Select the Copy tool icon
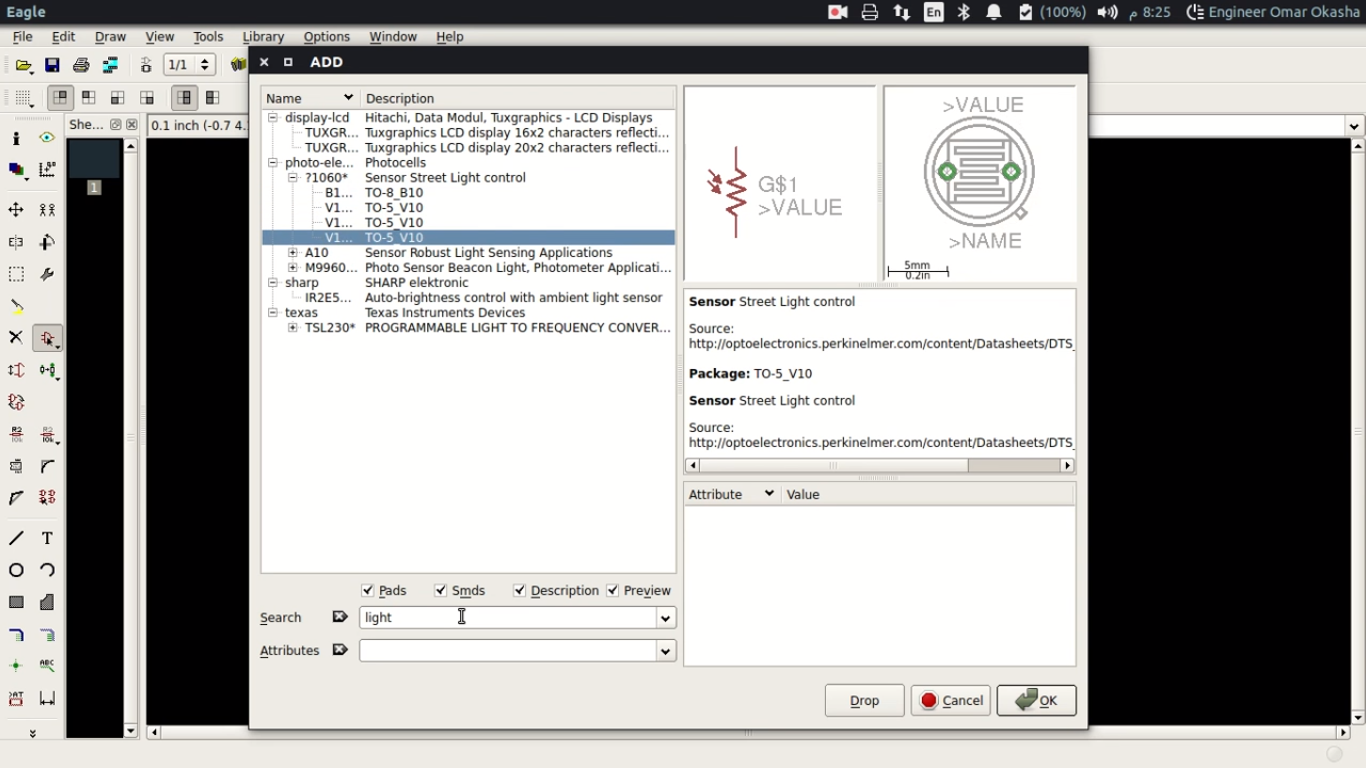1366x768 pixels. click(47, 210)
